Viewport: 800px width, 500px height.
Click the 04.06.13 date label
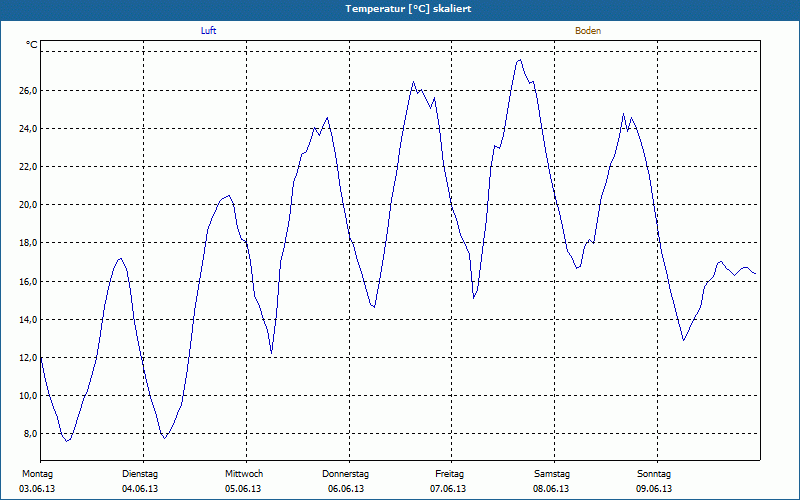pyautogui.click(x=140, y=489)
